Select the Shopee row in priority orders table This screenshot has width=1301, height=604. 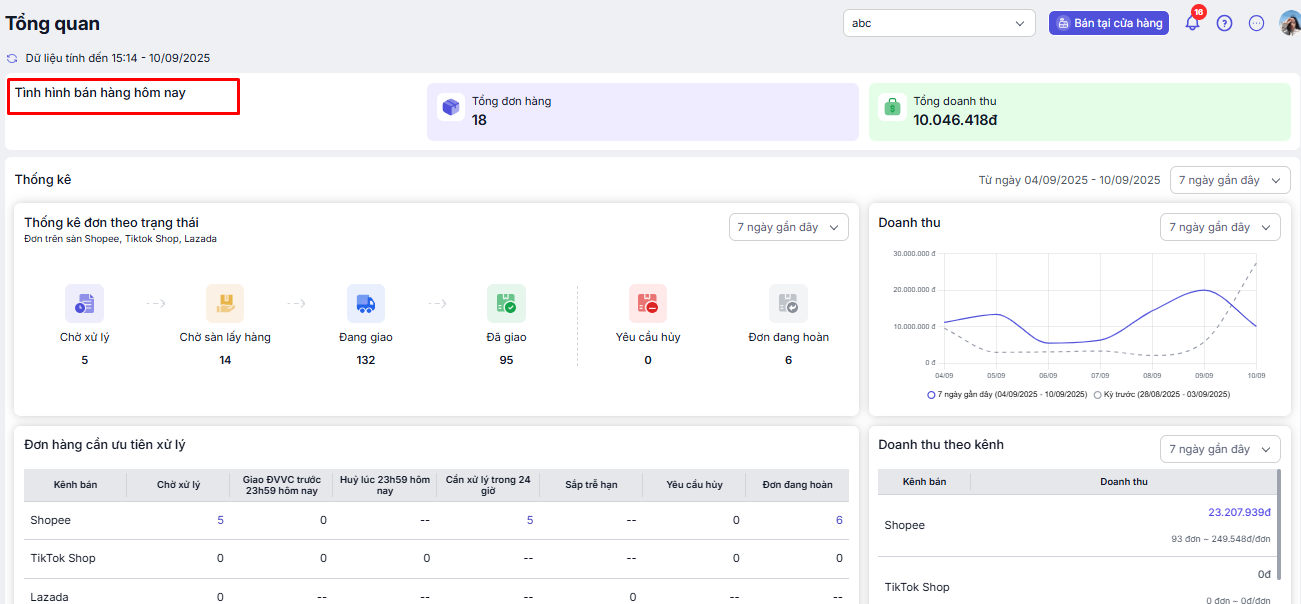(436, 520)
